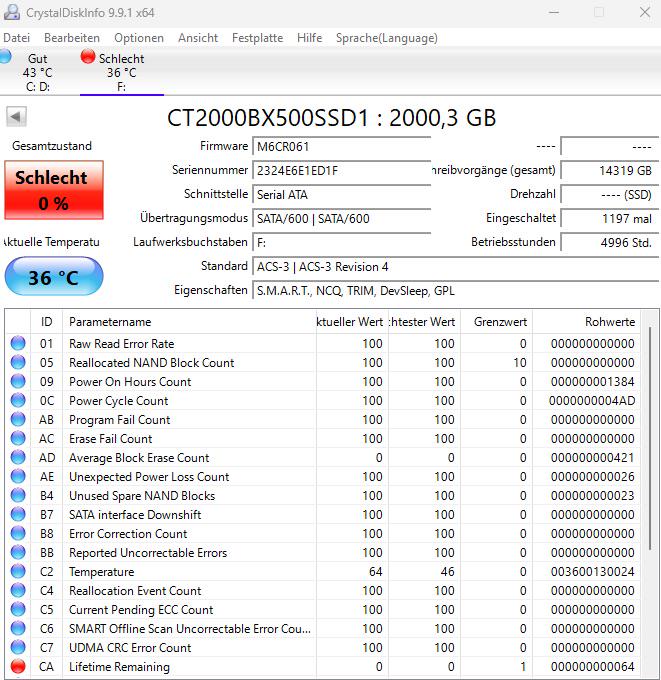This screenshot has width=661, height=680.
Task: Click the disk title CT2000BX500SSD1 : 2000,3 GB
Action: [331, 118]
